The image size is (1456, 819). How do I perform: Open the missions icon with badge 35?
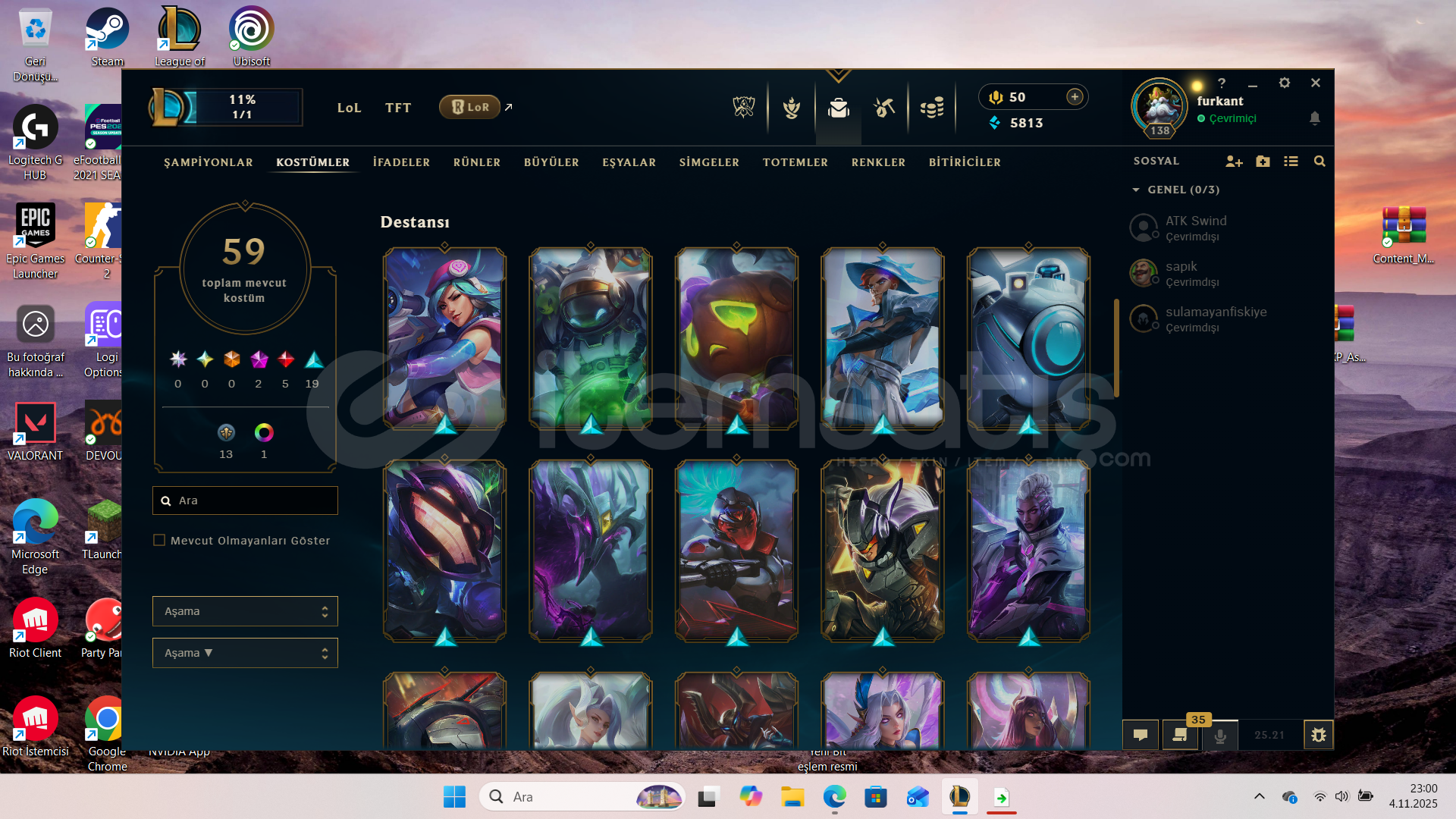pyautogui.click(x=1180, y=735)
